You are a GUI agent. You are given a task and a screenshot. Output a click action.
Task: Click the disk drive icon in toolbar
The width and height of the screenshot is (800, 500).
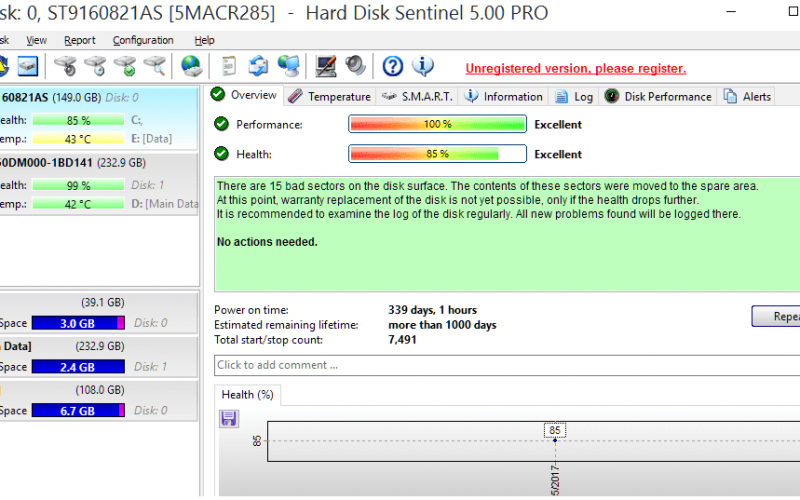tap(28, 66)
